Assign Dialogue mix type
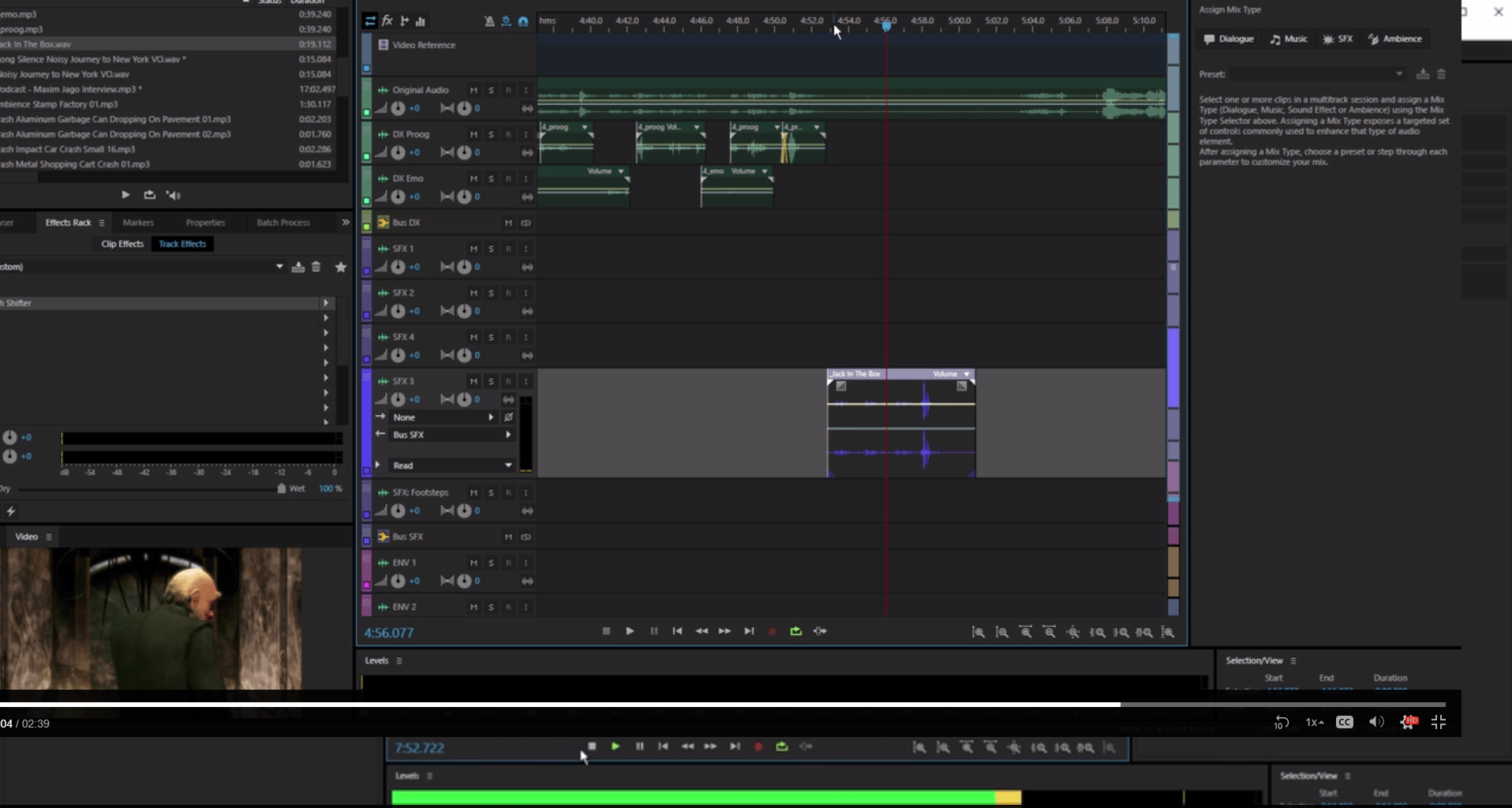The width and height of the screenshot is (1512, 808). (1228, 39)
